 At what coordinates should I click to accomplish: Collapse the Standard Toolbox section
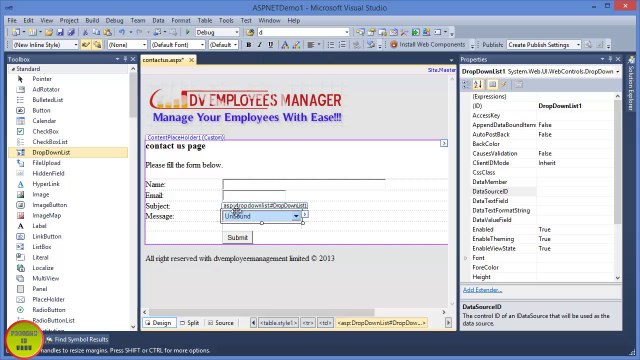[13, 69]
